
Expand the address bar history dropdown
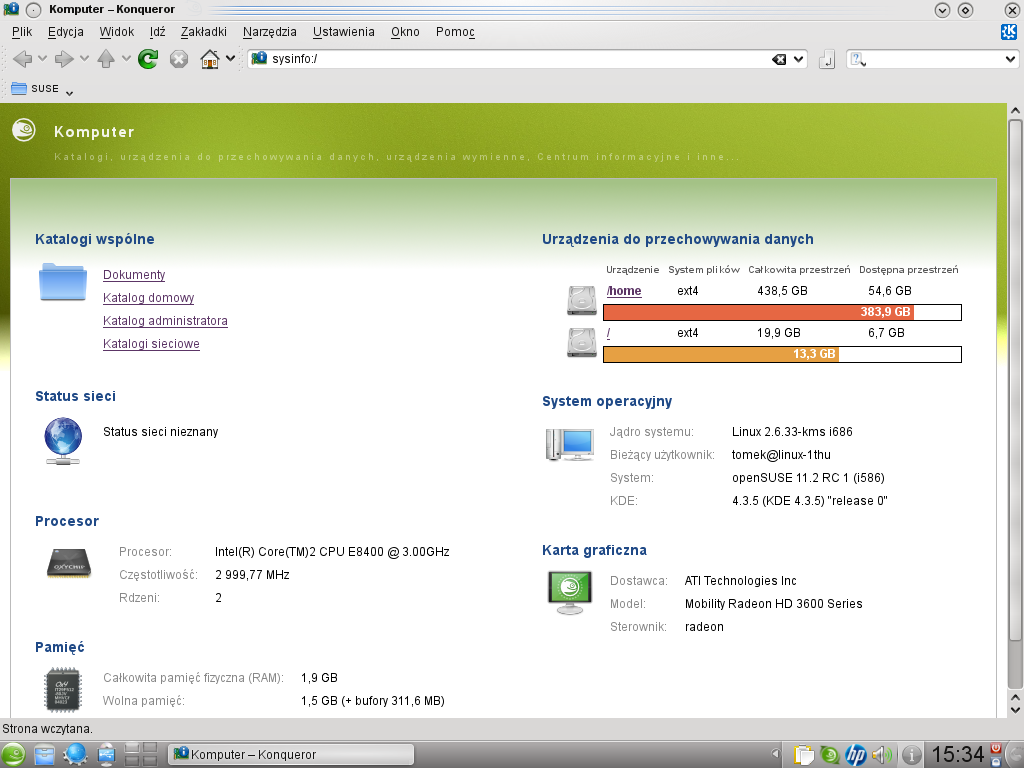[x=799, y=59]
